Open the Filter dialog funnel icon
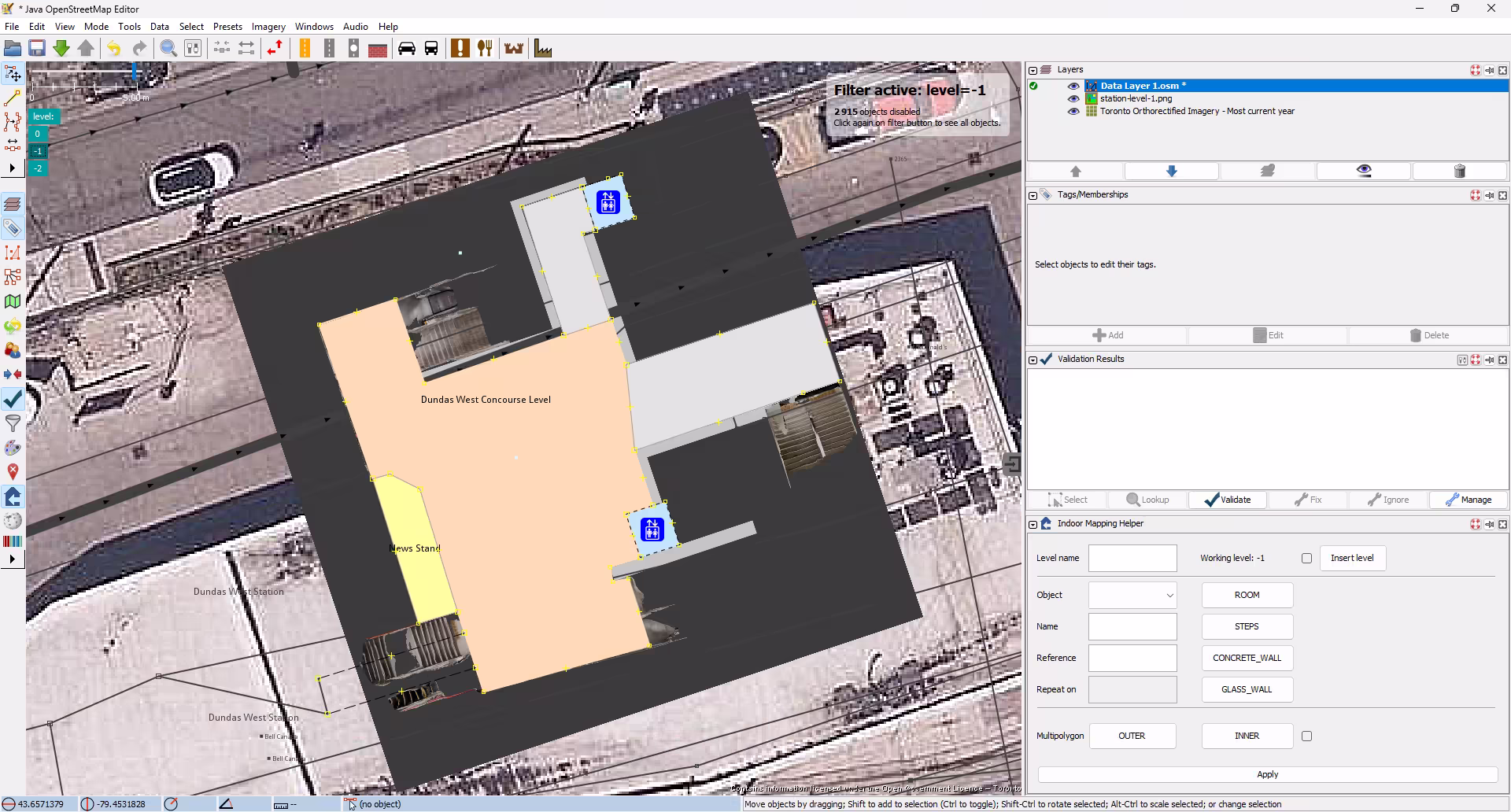Image resolution: width=1511 pixels, height=812 pixels. coord(13,423)
